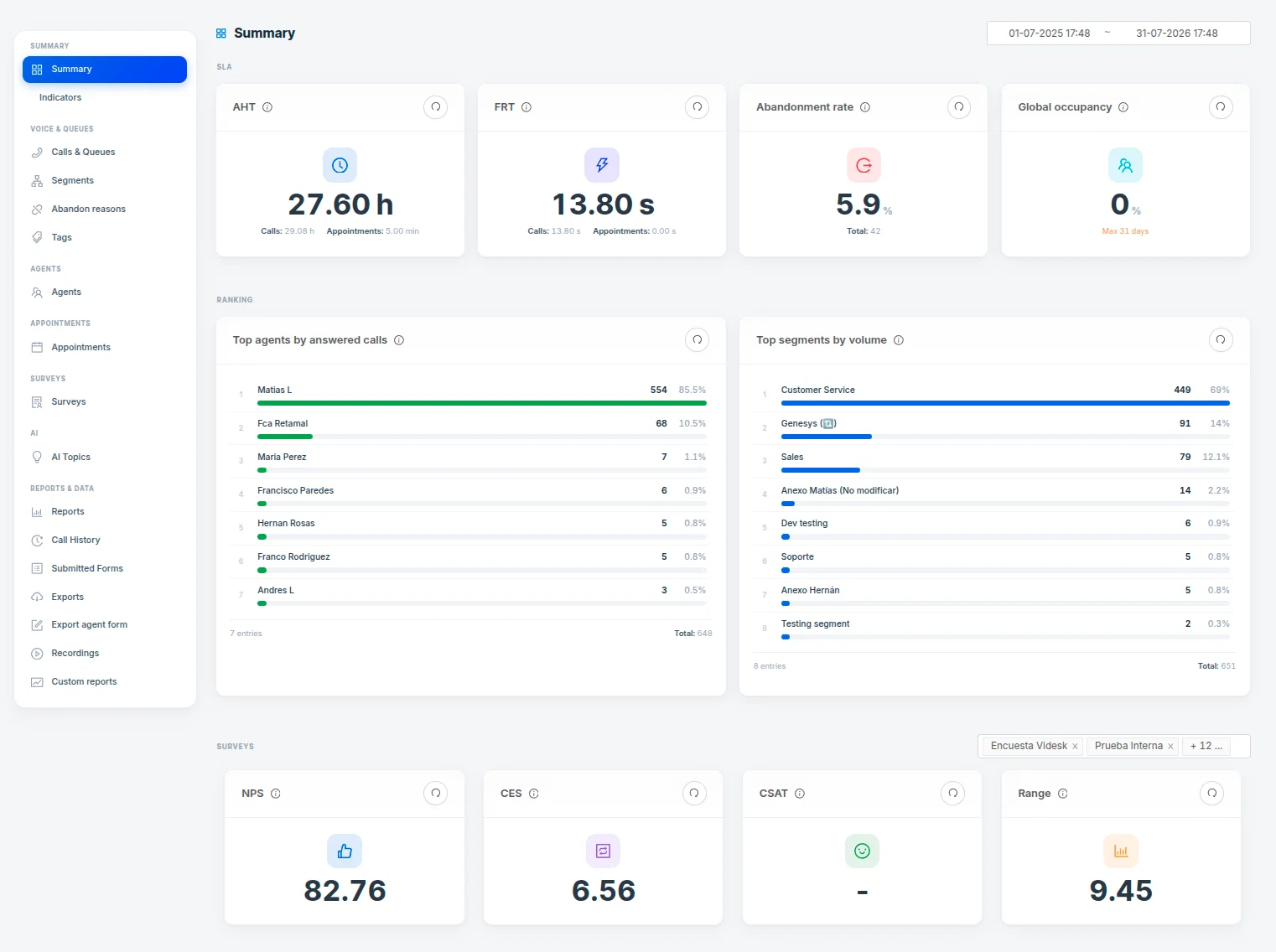
Task: Click the AHT clock icon
Action: [340, 165]
